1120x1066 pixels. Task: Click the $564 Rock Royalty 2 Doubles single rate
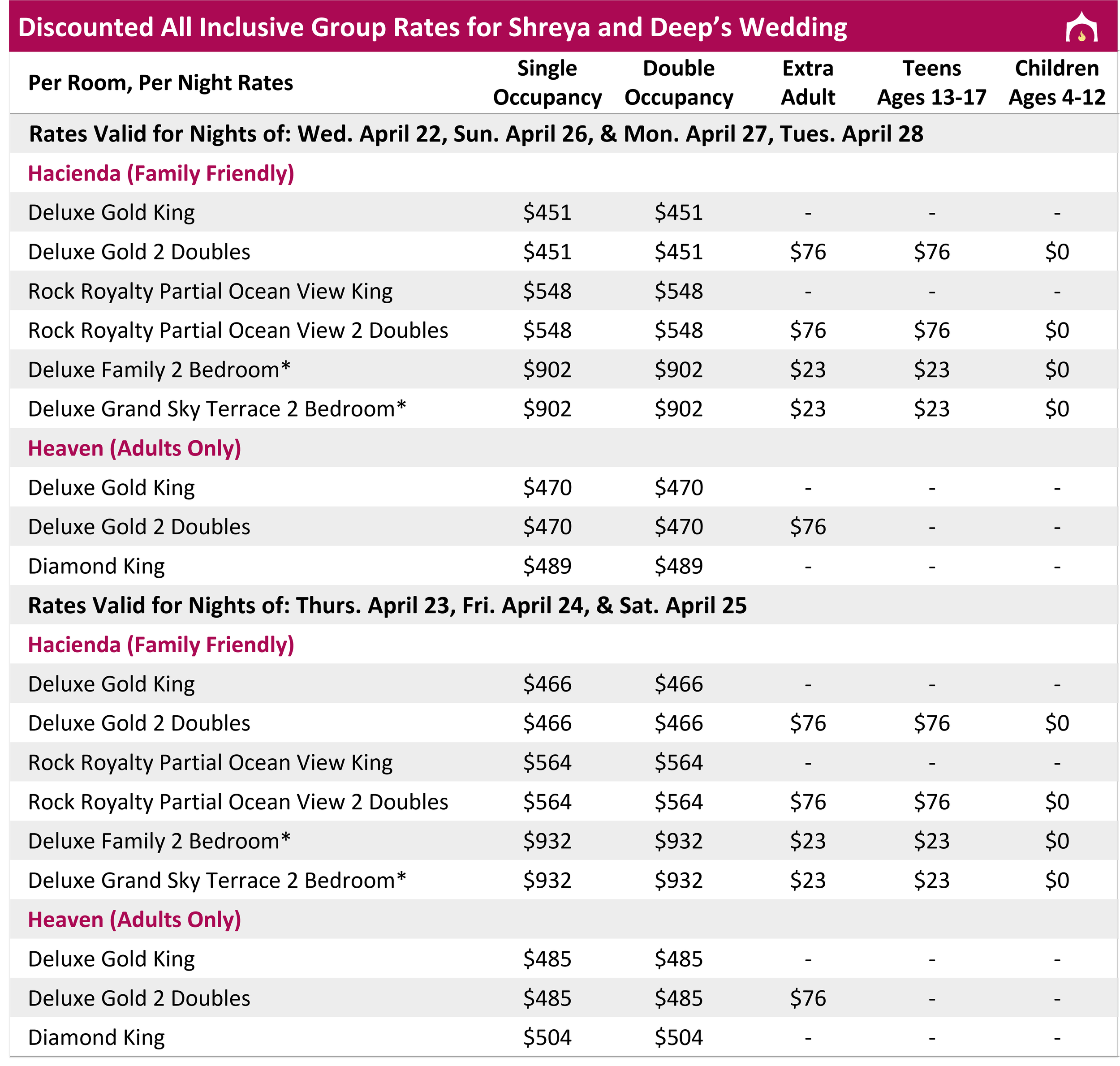547,802
